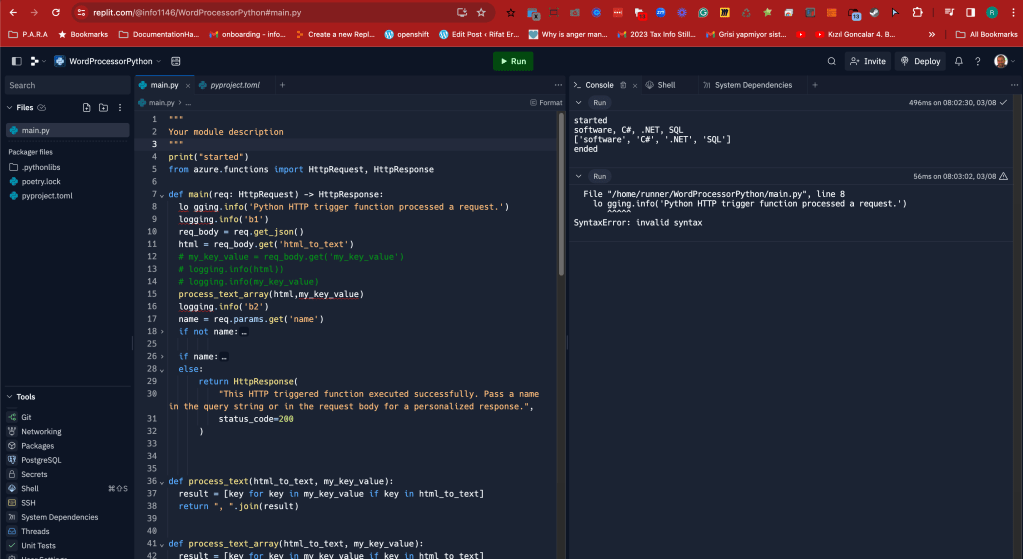Close the main.py editor tab
Image resolution: width=1023 pixels, height=559 pixels.
(188, 85)
